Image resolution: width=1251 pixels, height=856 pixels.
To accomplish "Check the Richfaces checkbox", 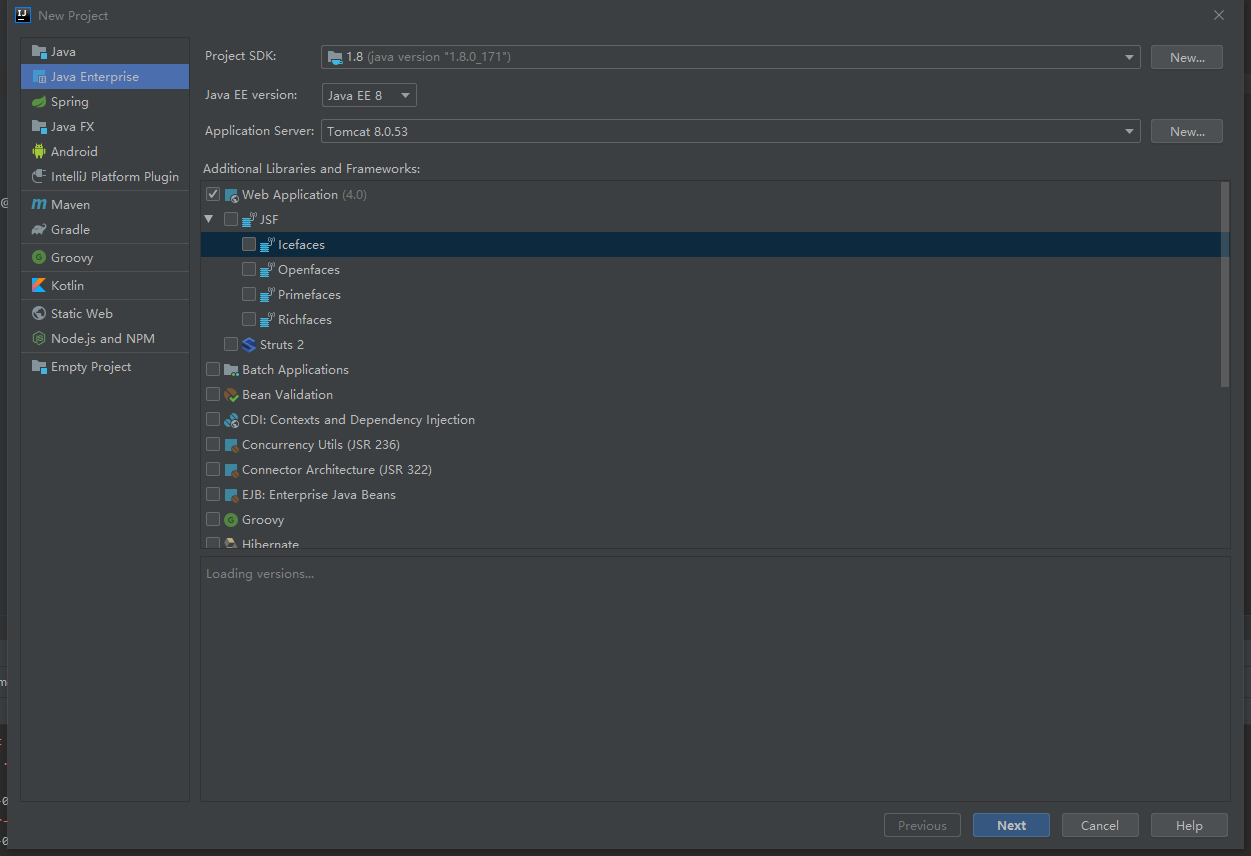I will (249, 320).
